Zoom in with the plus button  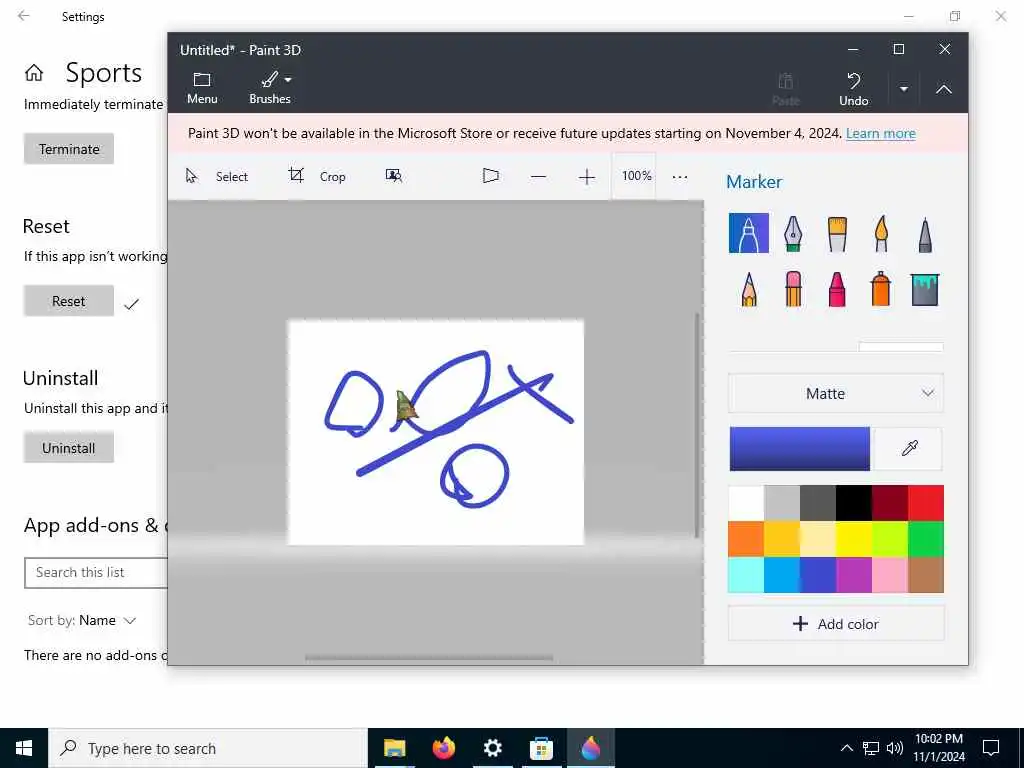pyautogui.click(x=586, y=176)
